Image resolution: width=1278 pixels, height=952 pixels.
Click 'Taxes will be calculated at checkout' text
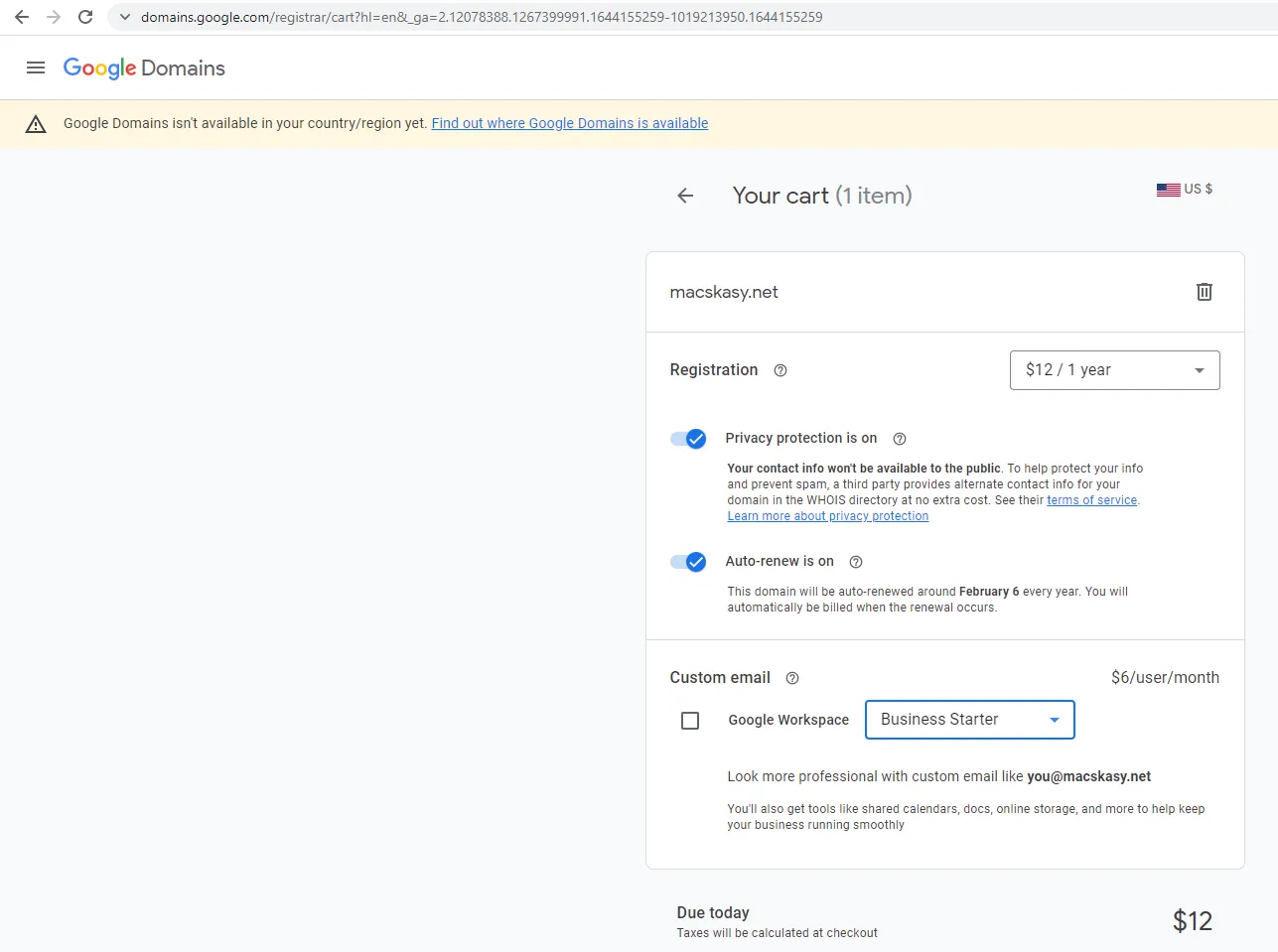click(x=778, y=933)
